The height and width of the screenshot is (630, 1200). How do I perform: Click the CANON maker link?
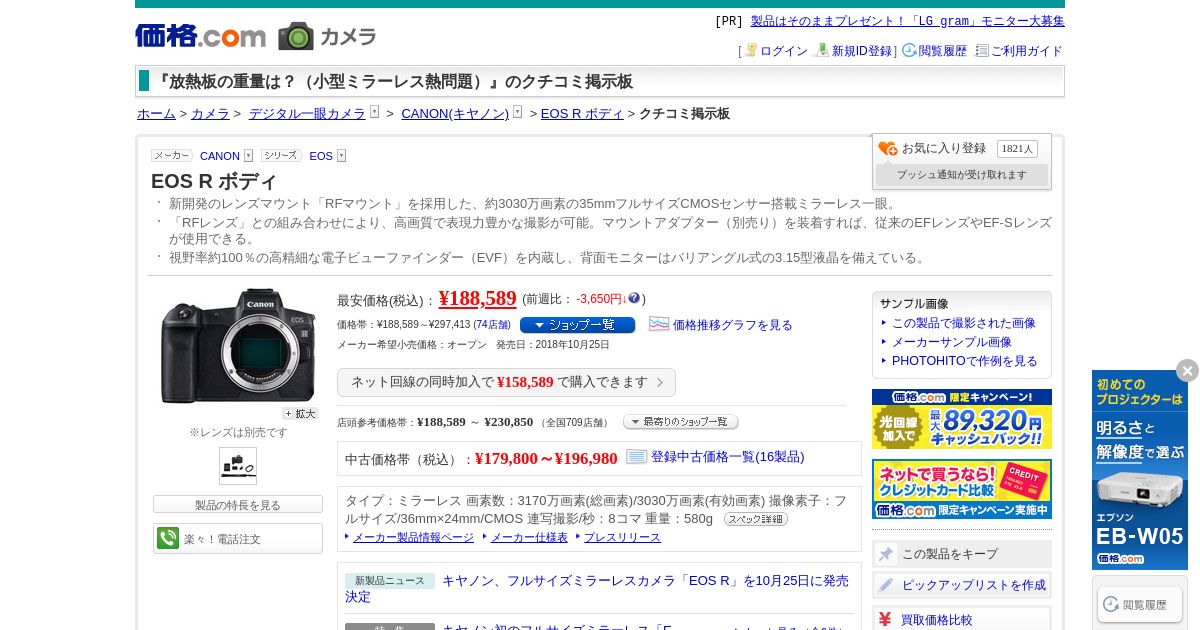tap(220, 156)
